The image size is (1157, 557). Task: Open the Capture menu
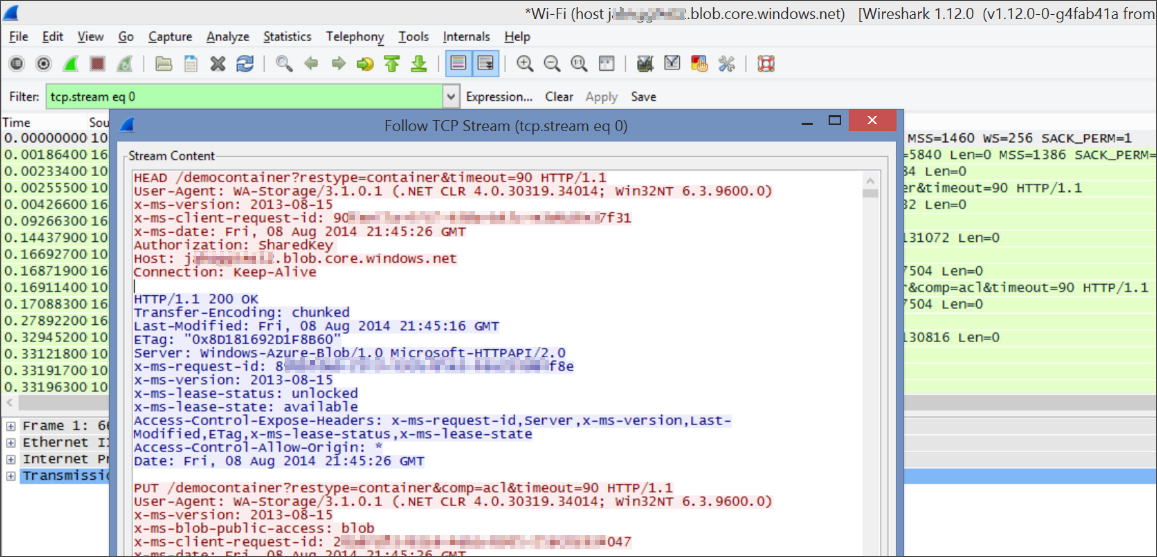(x=170, y=37)
